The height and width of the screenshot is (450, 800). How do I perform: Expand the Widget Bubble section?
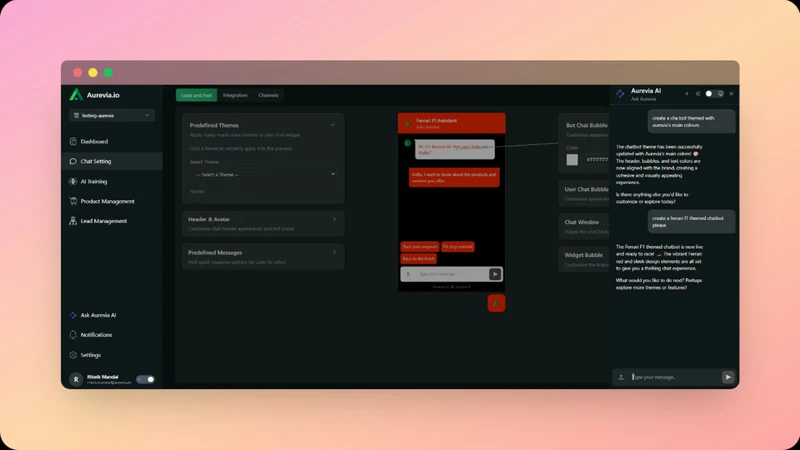tap(585, 259)
